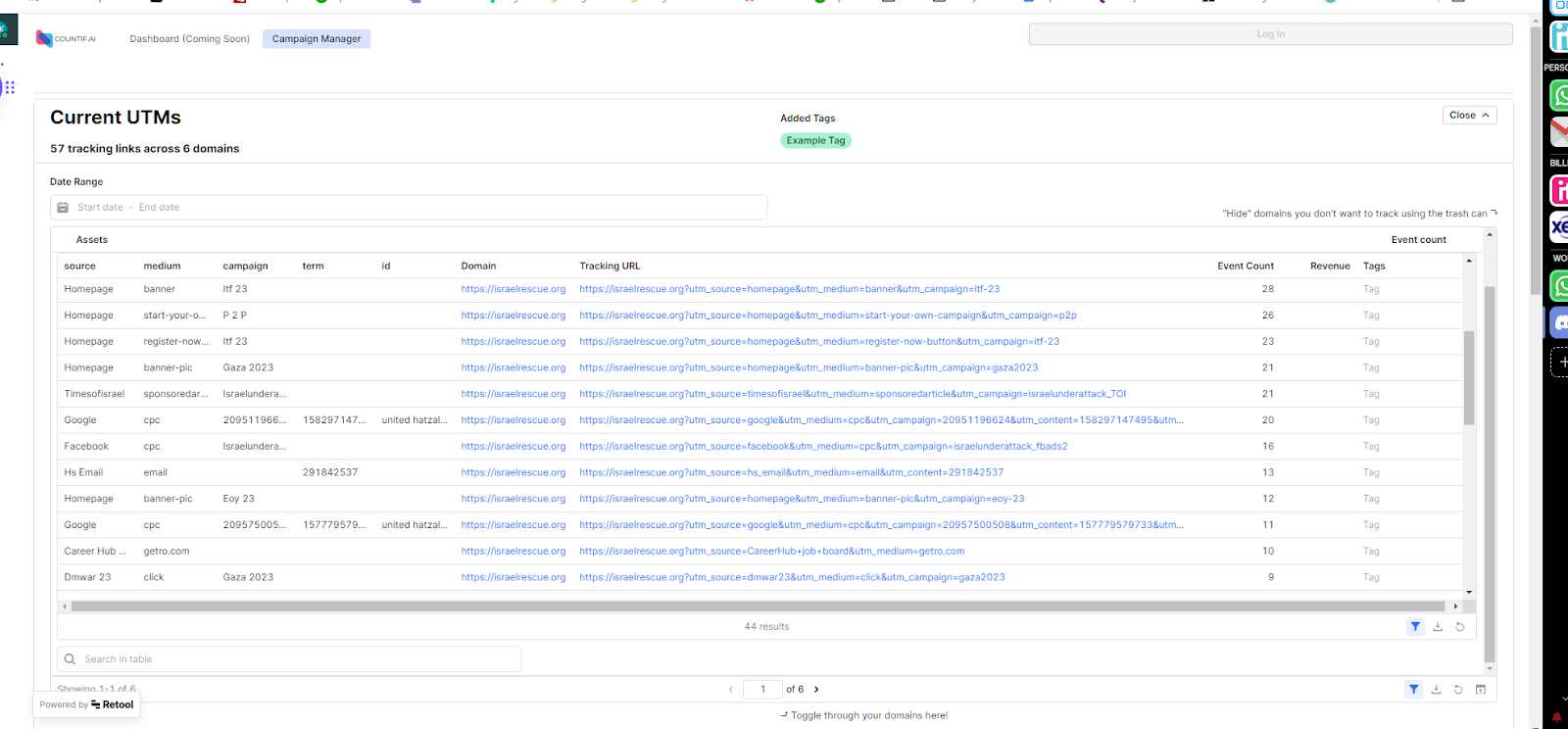
Task: Go to the previous domain page arrow
Action: coord(731,690)
